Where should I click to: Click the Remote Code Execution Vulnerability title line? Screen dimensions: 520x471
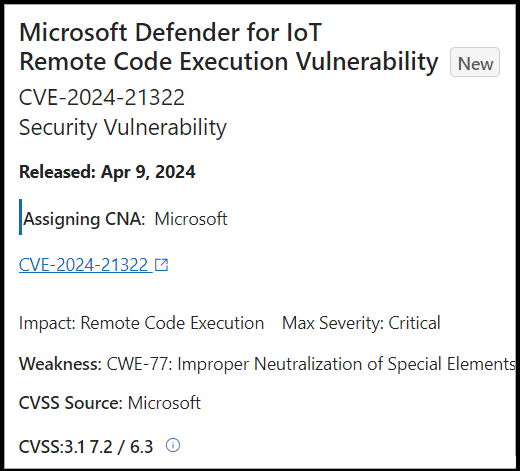(x=229, y=62)
